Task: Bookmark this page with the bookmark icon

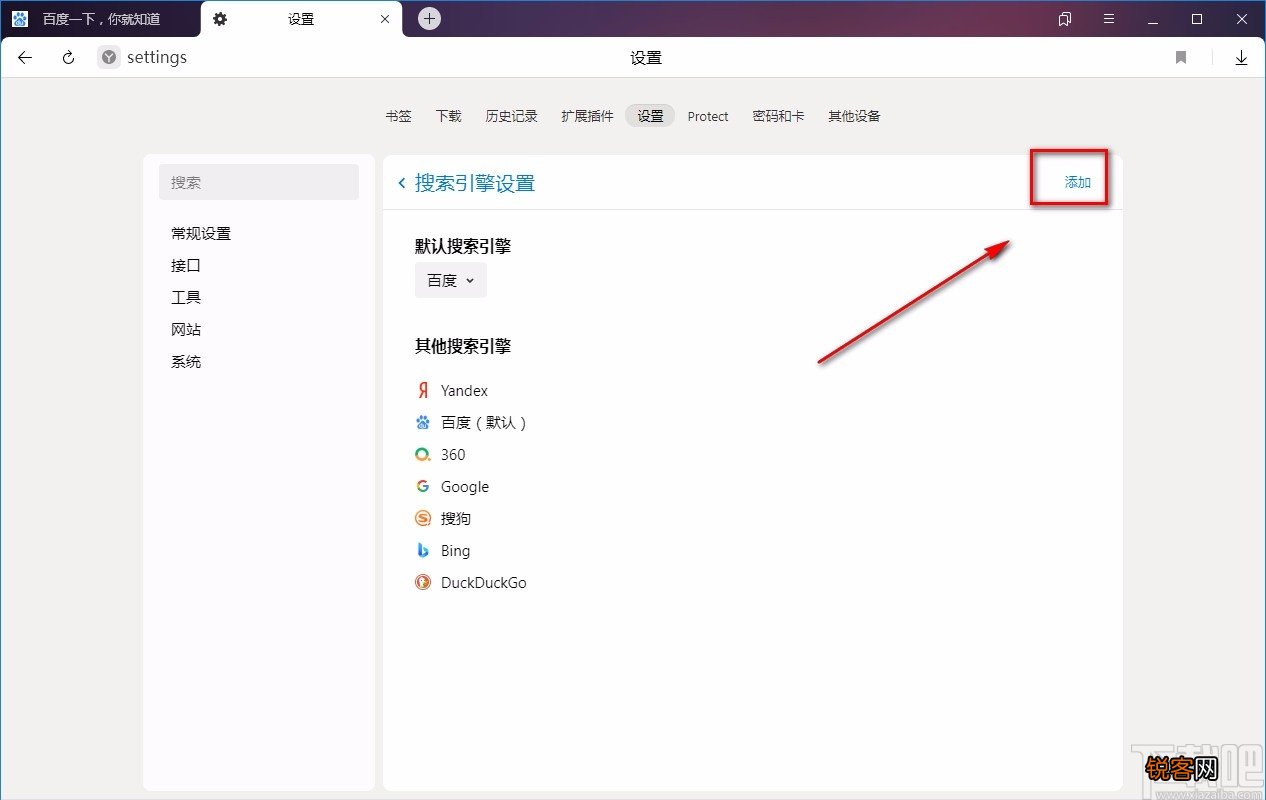Action: [1181, 58]
